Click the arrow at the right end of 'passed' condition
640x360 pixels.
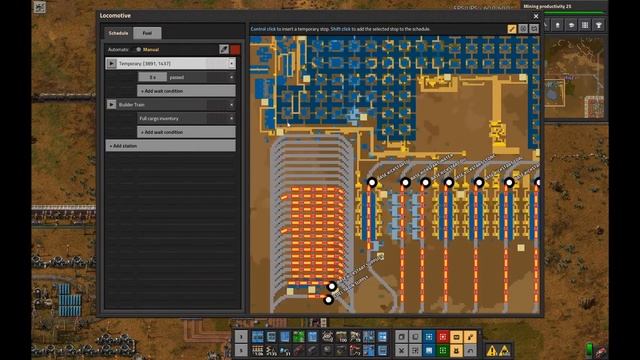231,77
